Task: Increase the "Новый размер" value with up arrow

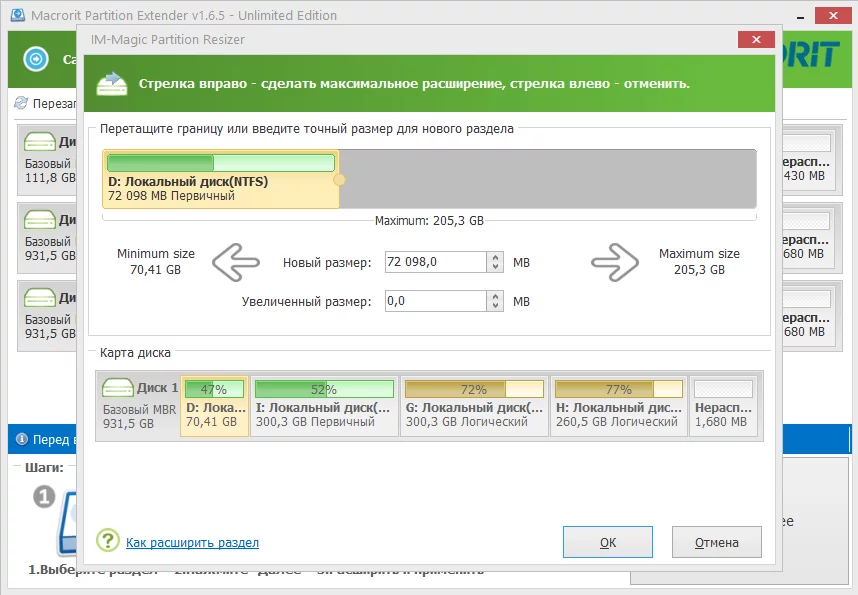Action: tap(495, 257)
